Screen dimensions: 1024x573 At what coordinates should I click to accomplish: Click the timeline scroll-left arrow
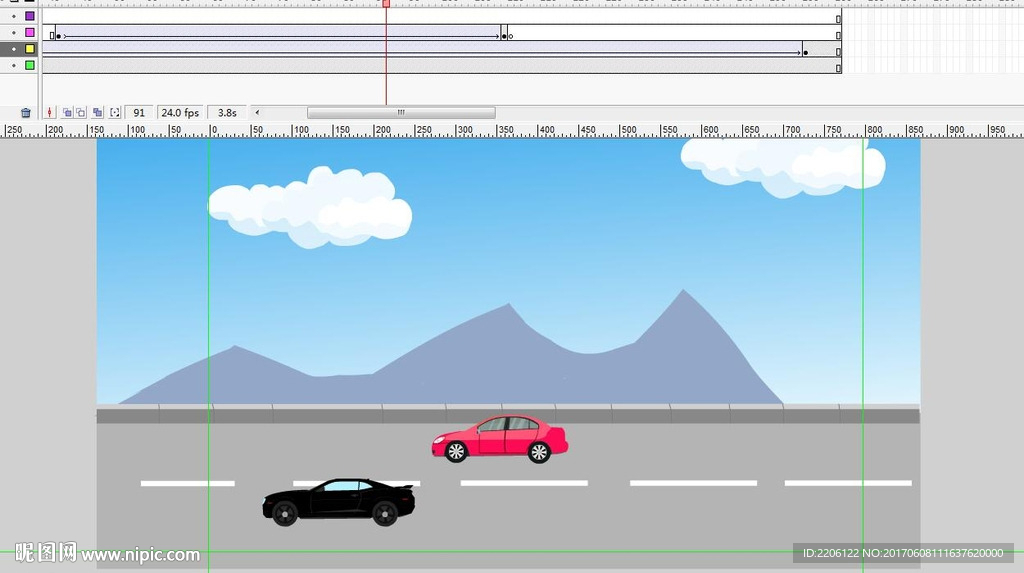(257, 112)
